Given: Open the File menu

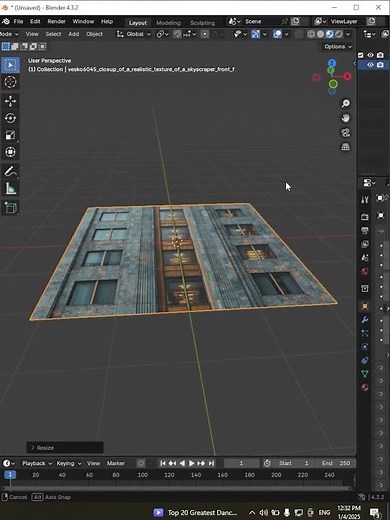Looking at the screenshot, I should 18,22.
